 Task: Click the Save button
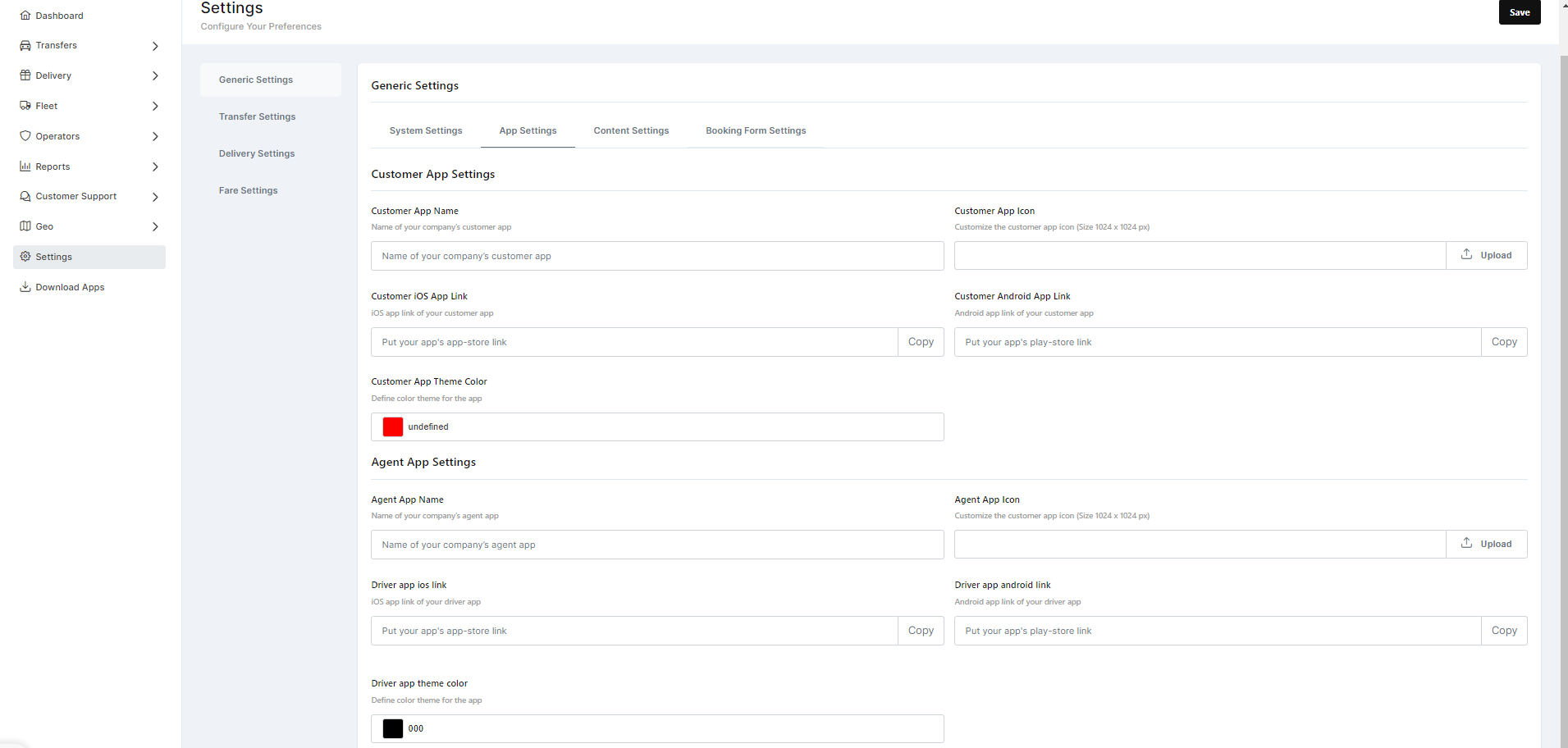click(1519, 12)
